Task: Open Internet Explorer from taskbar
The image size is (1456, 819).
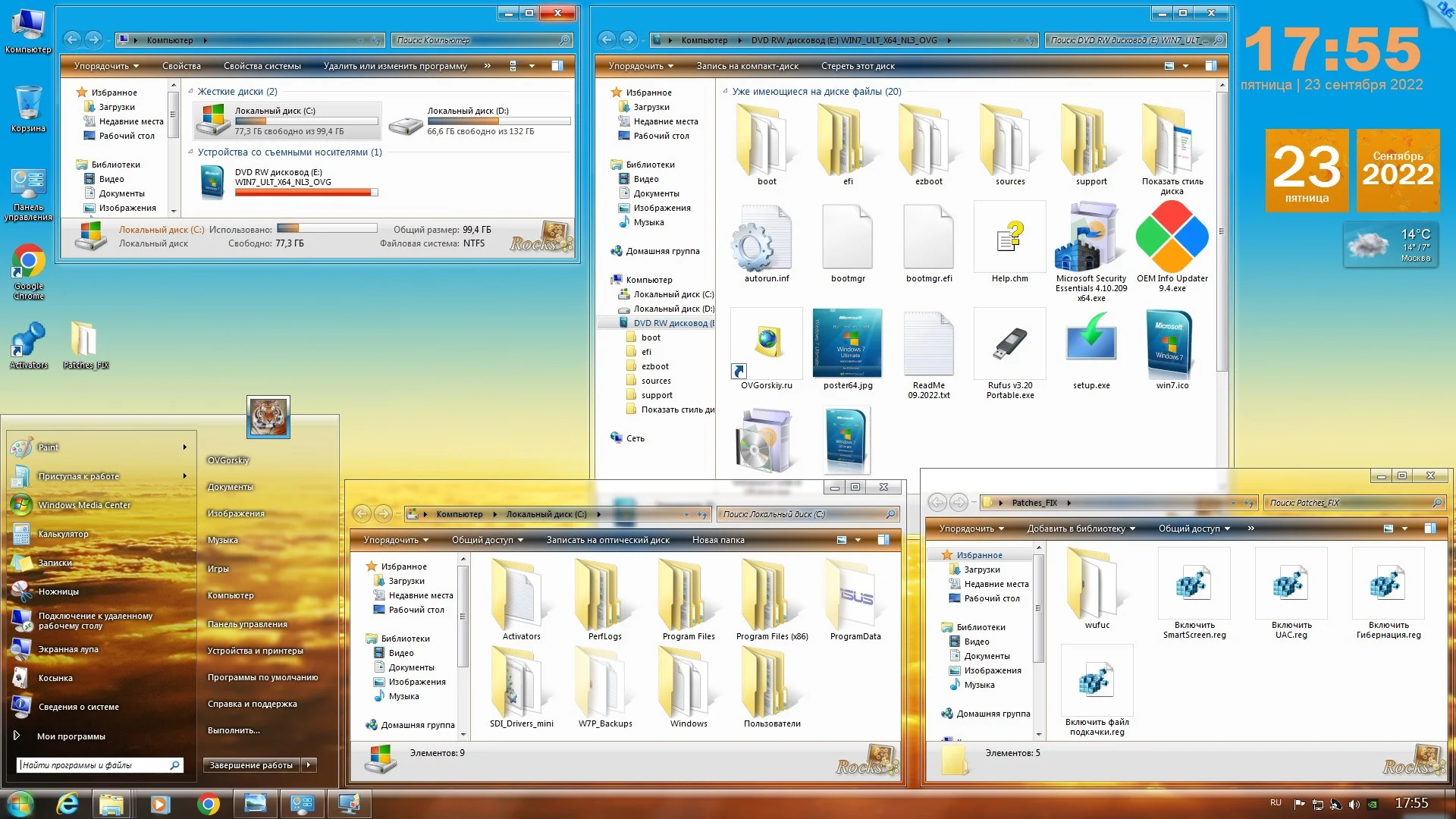Action: (67, 804)
